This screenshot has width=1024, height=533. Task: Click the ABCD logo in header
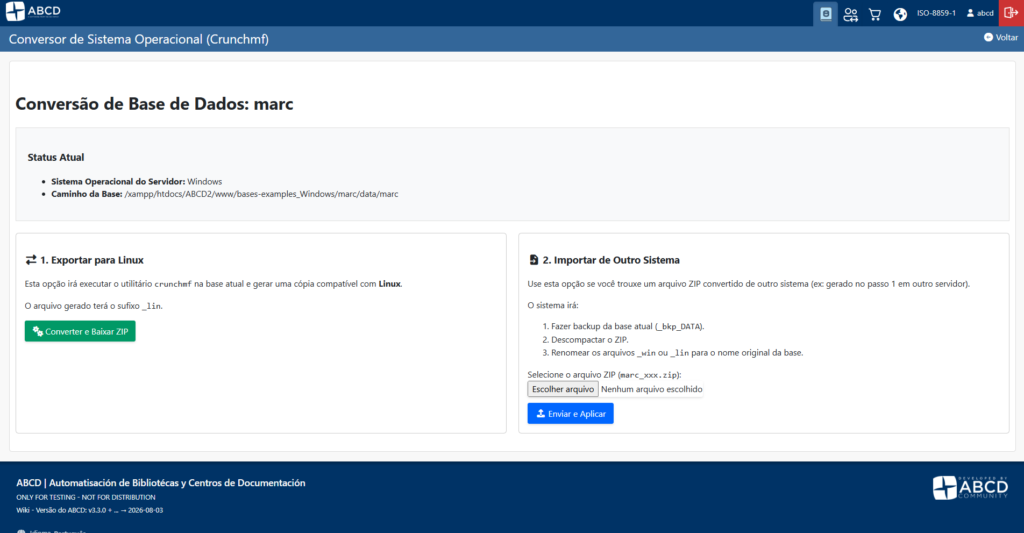(32, 13)
